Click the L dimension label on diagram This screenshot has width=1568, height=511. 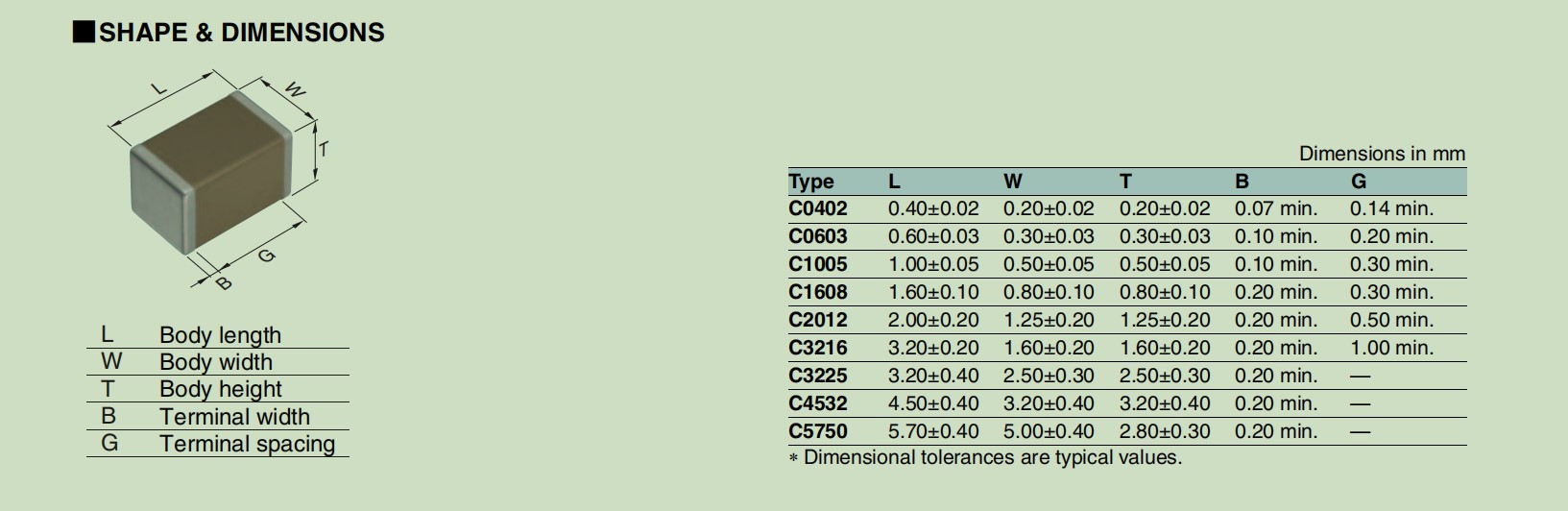(x=160, y=88)
